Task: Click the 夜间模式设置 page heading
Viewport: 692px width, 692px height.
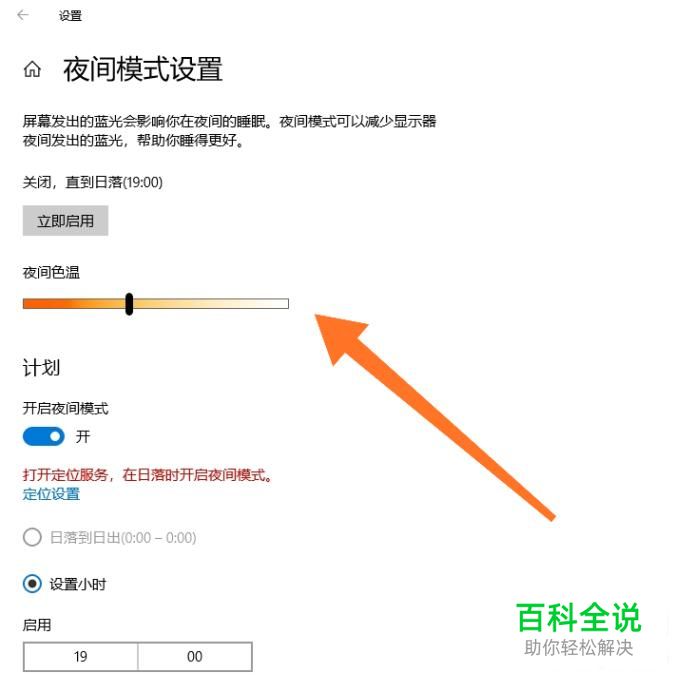Action: click(x=143, y=69)
